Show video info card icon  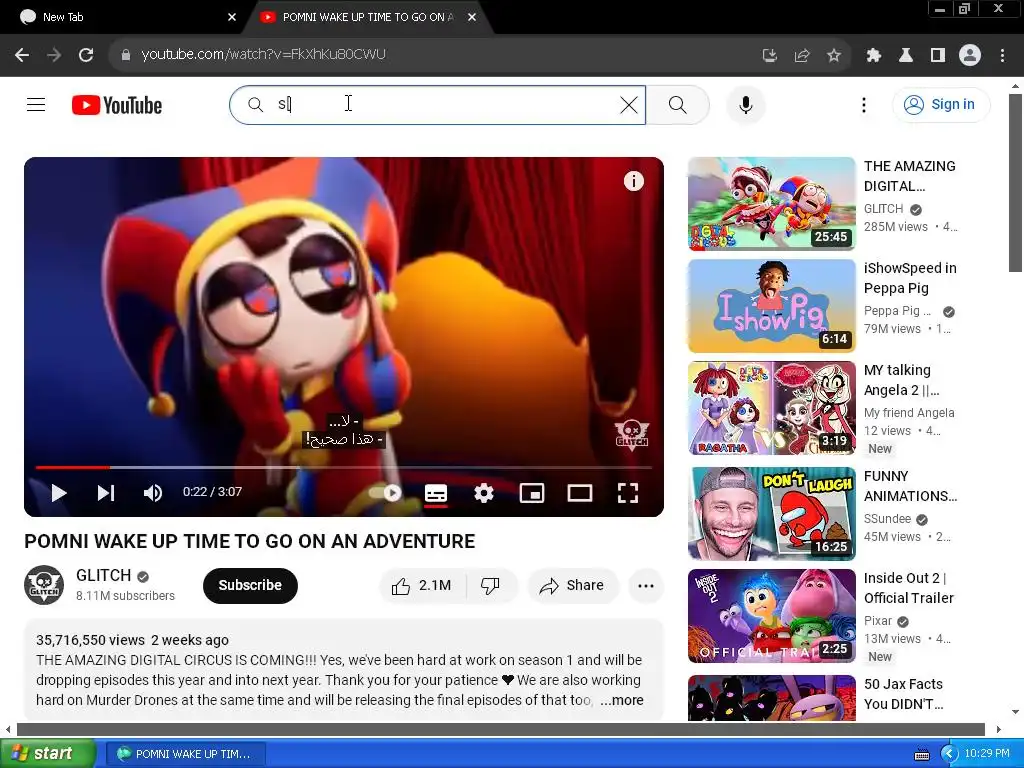(x=633, y=181)
